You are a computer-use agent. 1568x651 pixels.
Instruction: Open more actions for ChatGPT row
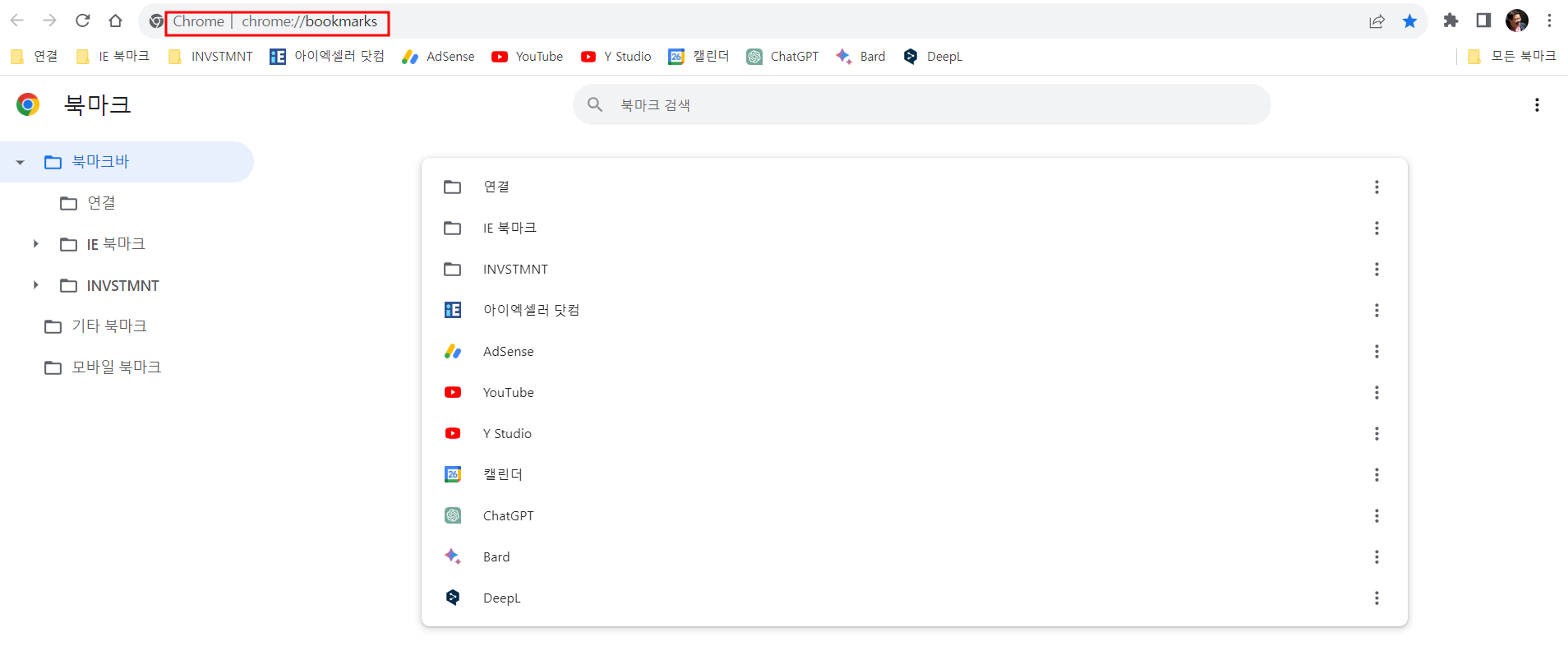pos(1377,515)
